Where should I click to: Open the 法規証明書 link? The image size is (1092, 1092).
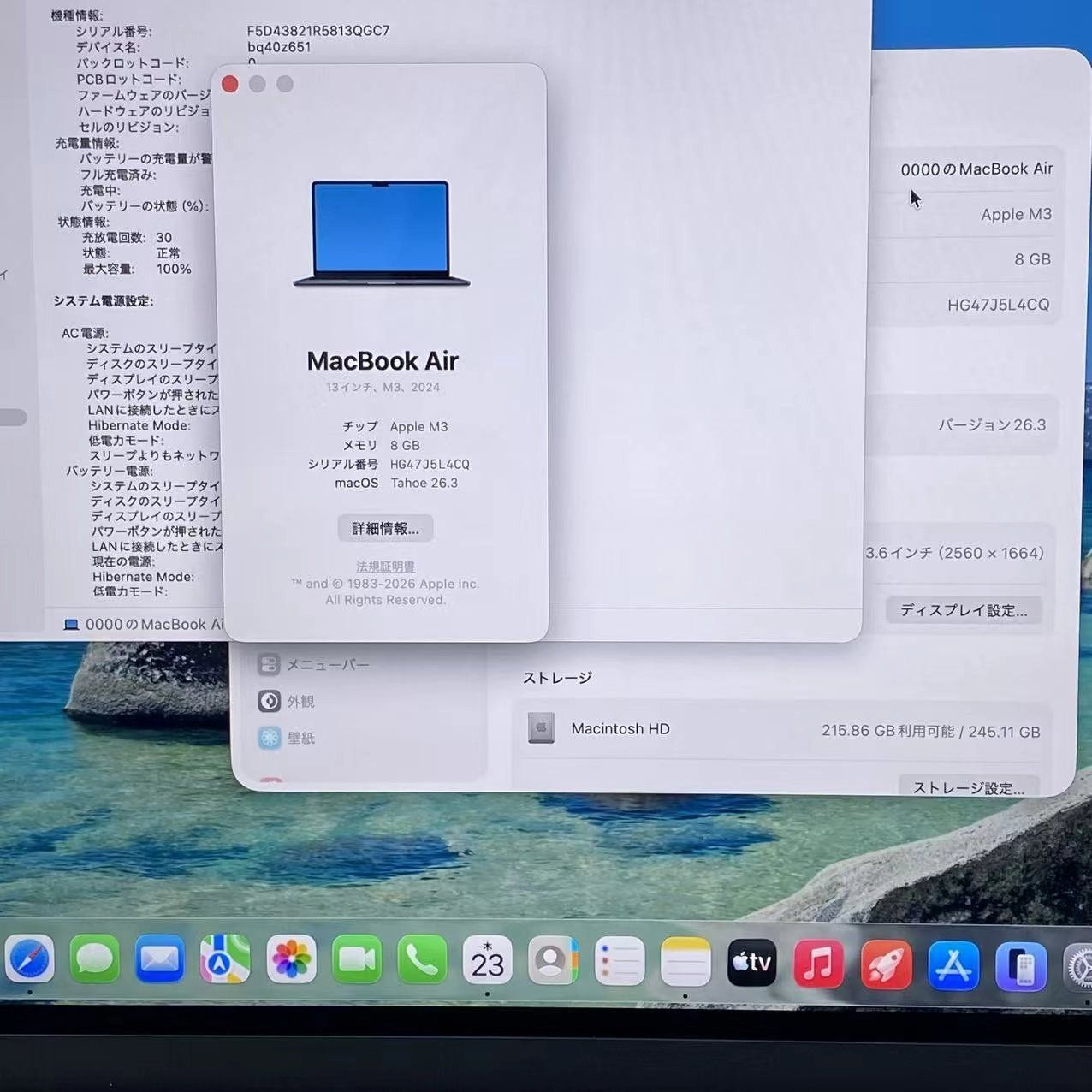click(x=385, y=567)
